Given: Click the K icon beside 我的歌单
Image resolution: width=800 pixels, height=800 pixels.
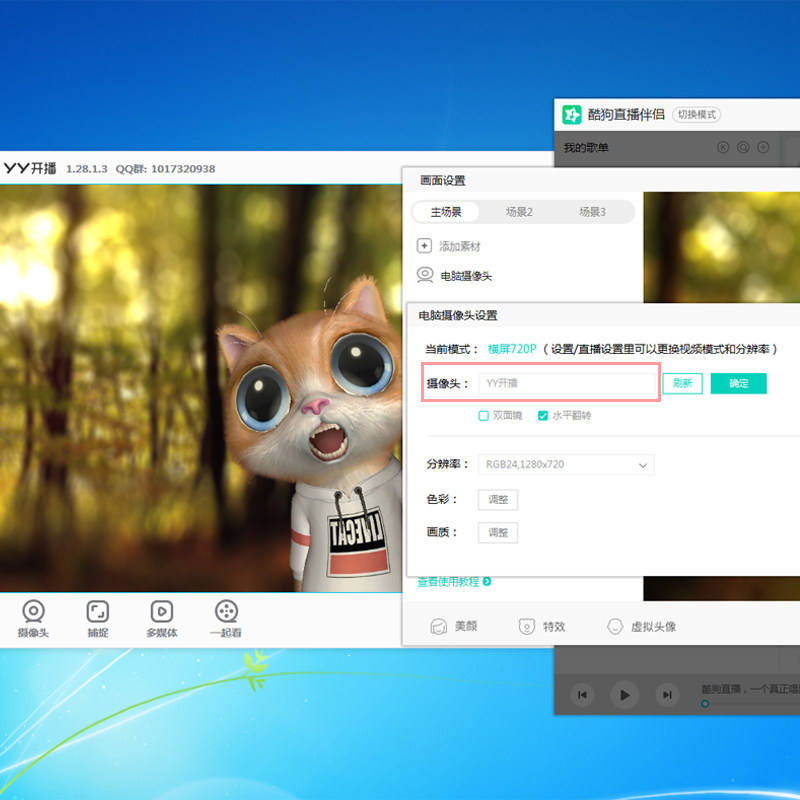Looking at the screenshot, I should point(723,147).
